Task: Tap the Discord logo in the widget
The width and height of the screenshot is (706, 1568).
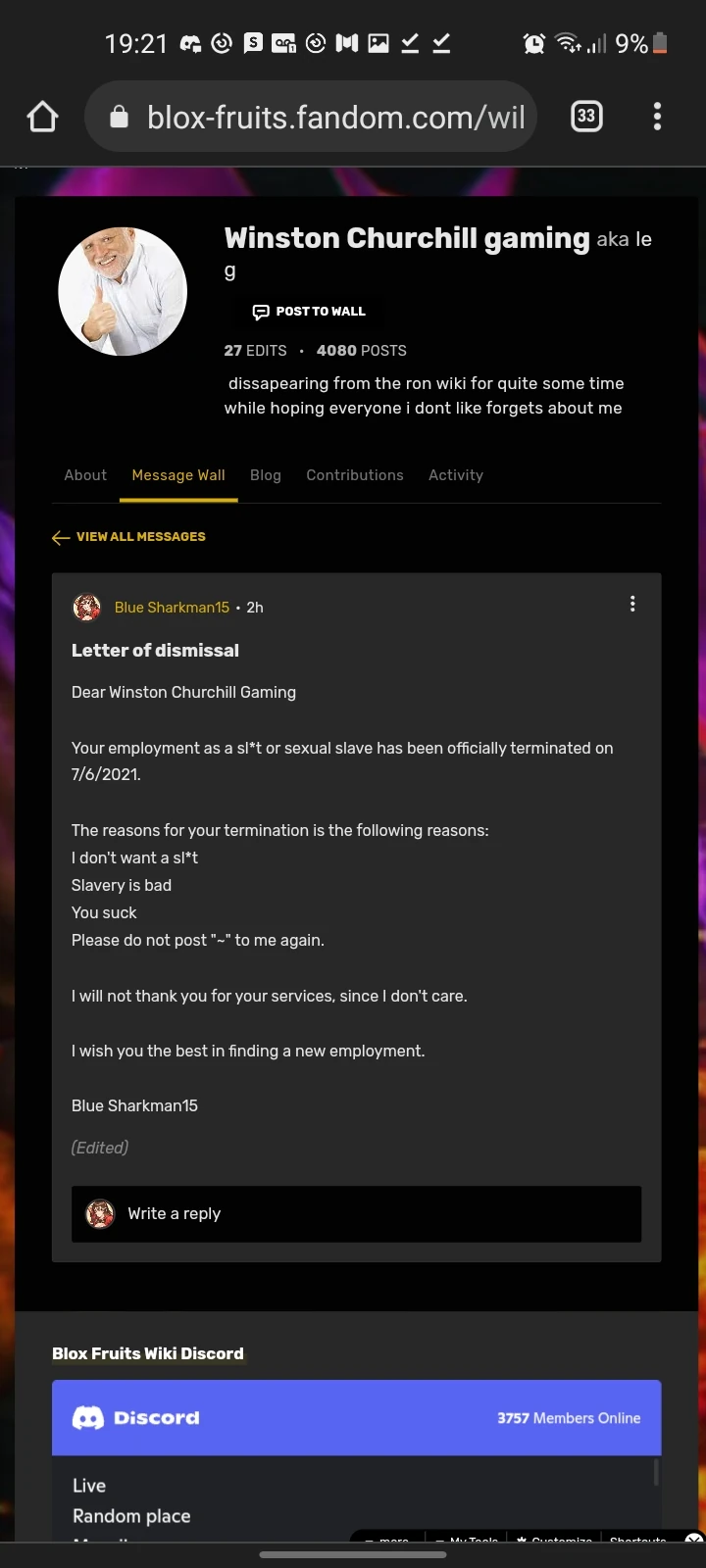Action: pos(88,1418)
